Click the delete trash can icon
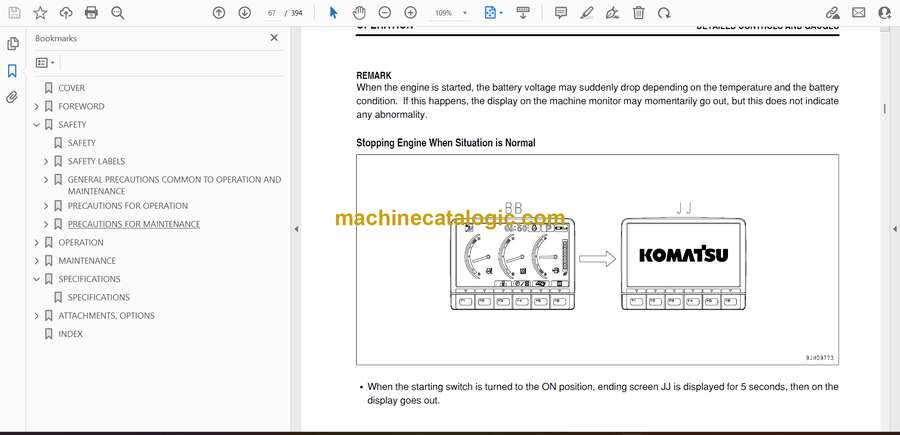Screen dimensions: 900x435 pyautogui.click(x=638, y=13)
